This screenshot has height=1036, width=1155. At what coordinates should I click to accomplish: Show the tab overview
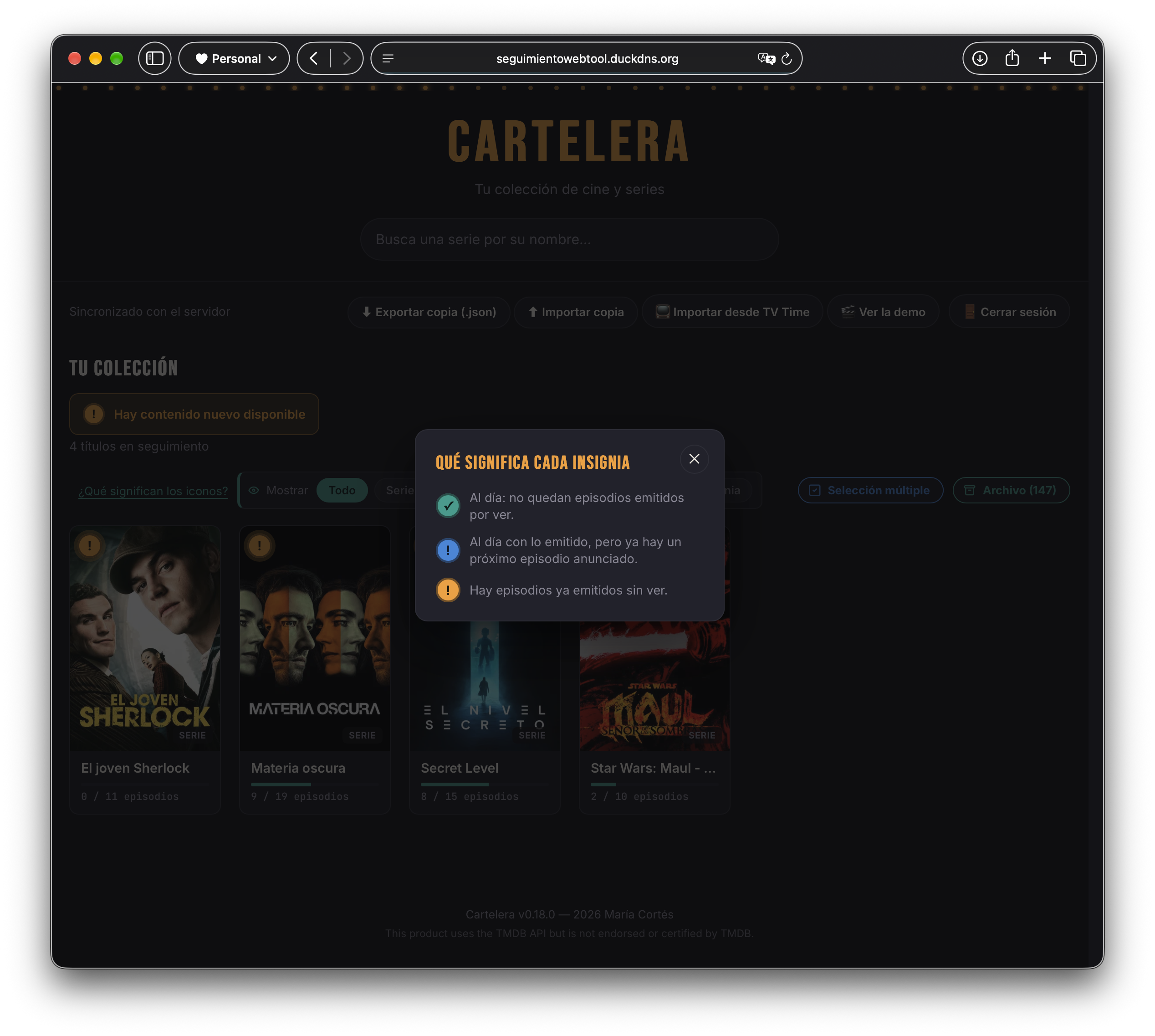pos(1078,58)
